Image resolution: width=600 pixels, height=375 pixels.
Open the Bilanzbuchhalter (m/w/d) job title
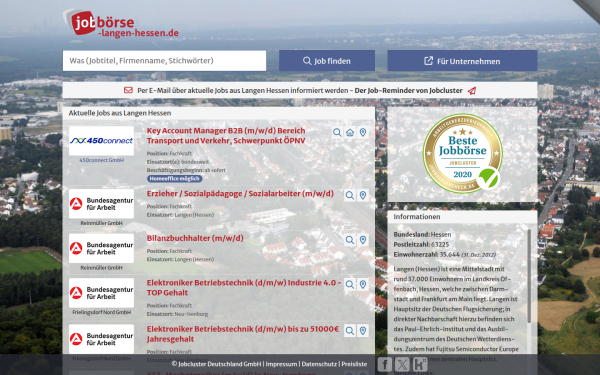click(195, 238)
